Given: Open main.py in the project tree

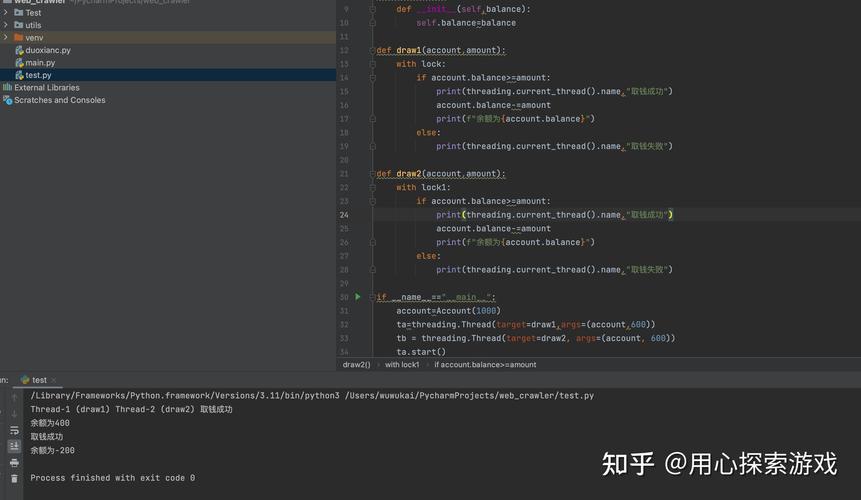Looking at the screenshot, I should coord(40,63).
